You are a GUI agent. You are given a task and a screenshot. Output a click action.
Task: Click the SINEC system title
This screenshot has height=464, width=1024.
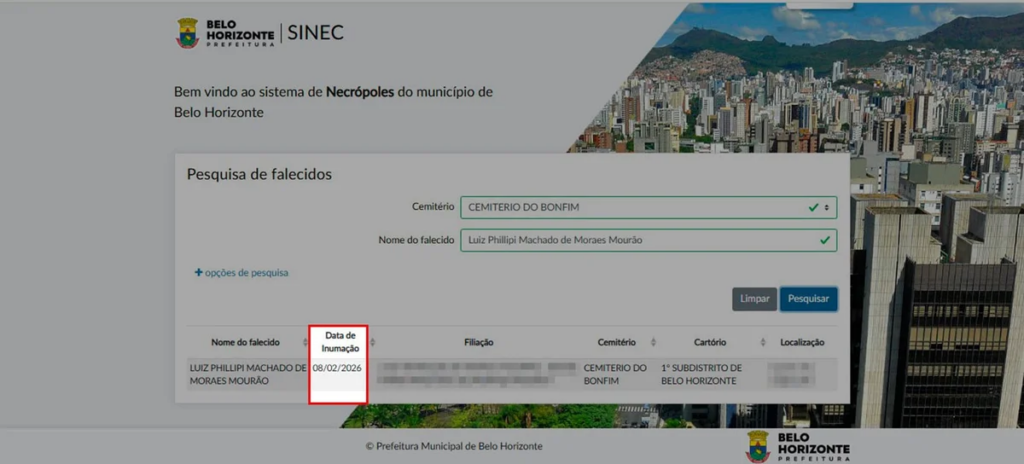tap(315, 32)
